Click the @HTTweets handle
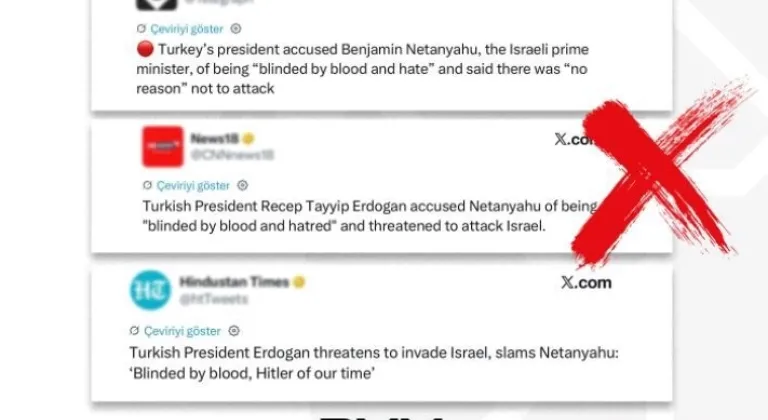The height and width of the screenshot is (420, 768). click(x=214, y=299)
